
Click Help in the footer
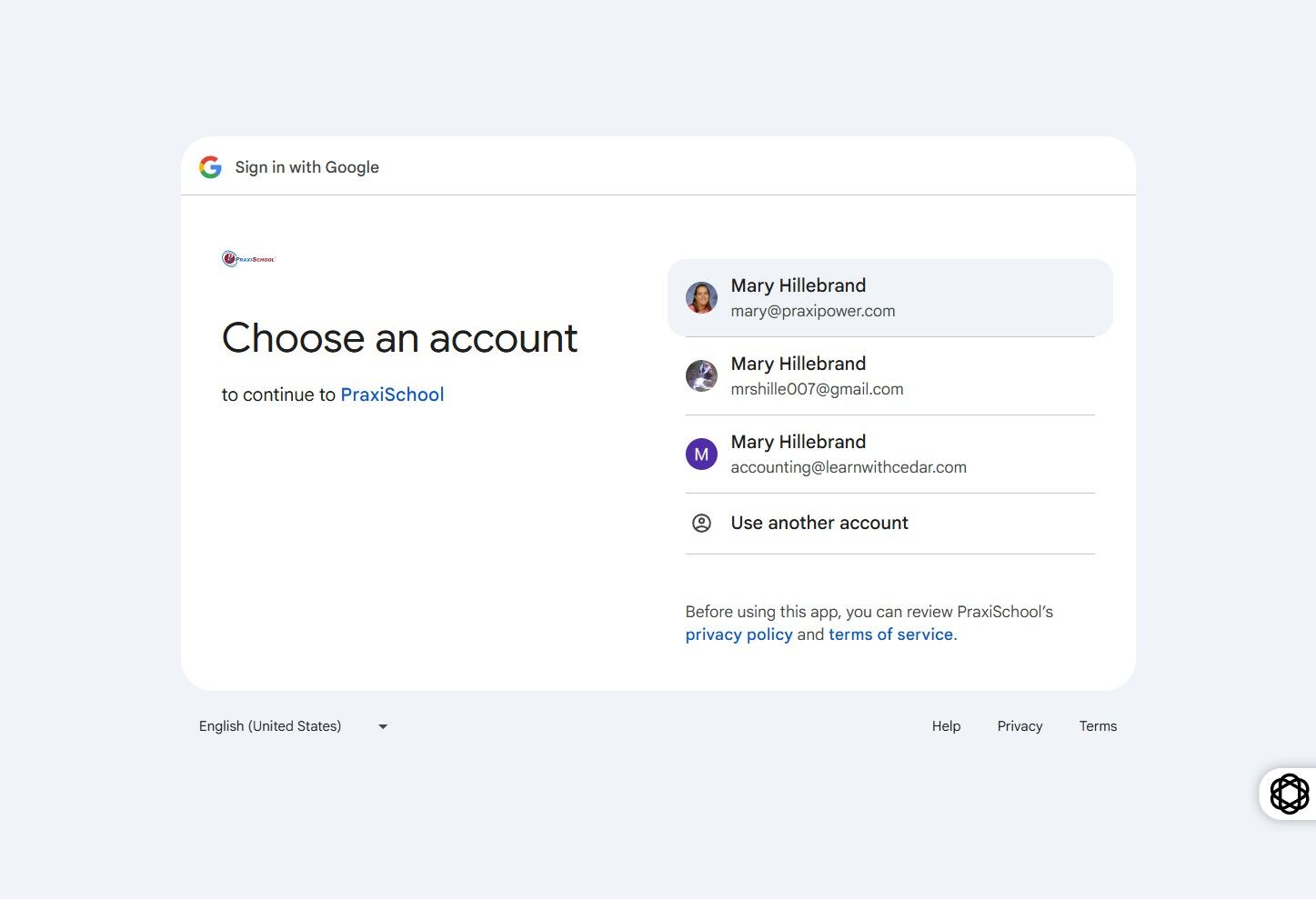click(946, 726)
